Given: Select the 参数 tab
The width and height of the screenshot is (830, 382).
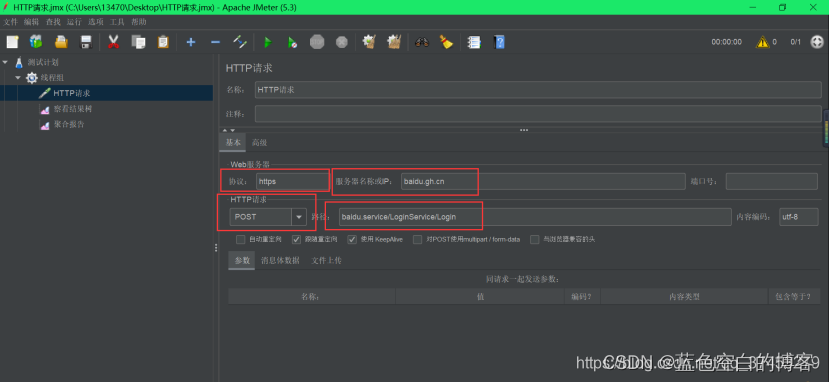Looking at the screenshot, I should [x=242, y=260].
